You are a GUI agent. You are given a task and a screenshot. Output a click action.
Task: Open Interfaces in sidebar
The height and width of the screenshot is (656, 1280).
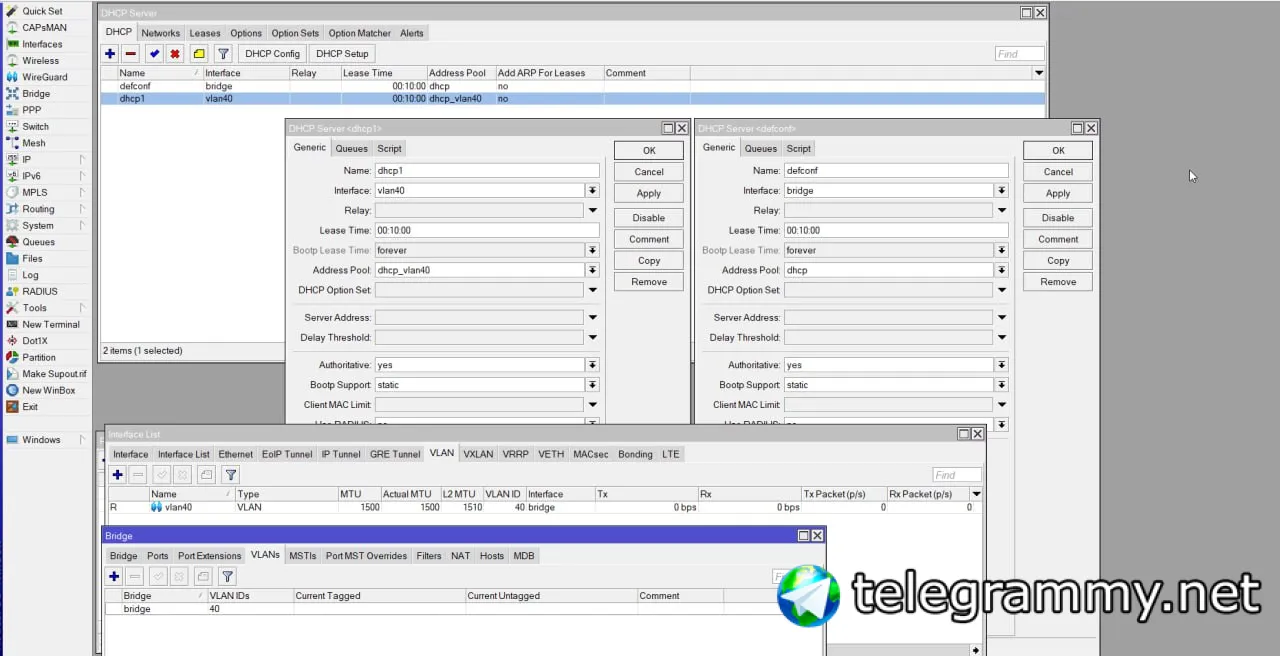[x=42, y=44]
